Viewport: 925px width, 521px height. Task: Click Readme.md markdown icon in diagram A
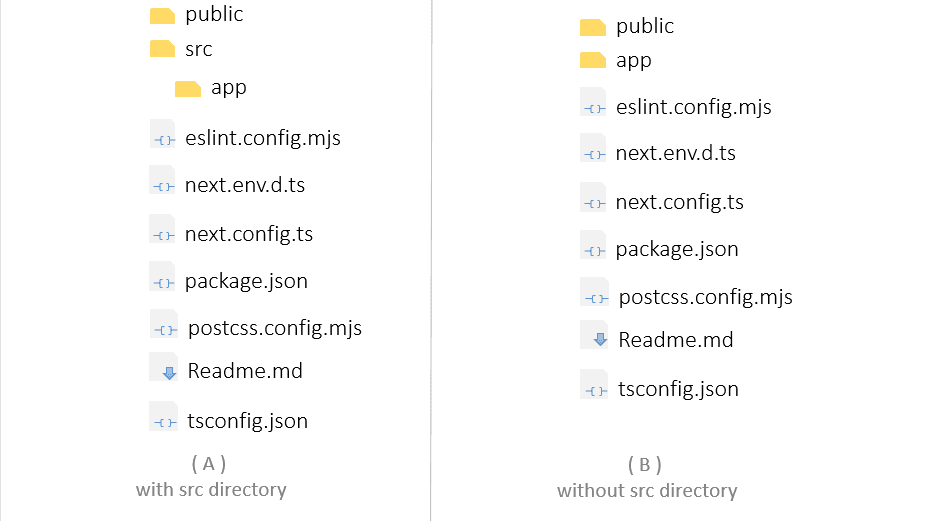164,367
